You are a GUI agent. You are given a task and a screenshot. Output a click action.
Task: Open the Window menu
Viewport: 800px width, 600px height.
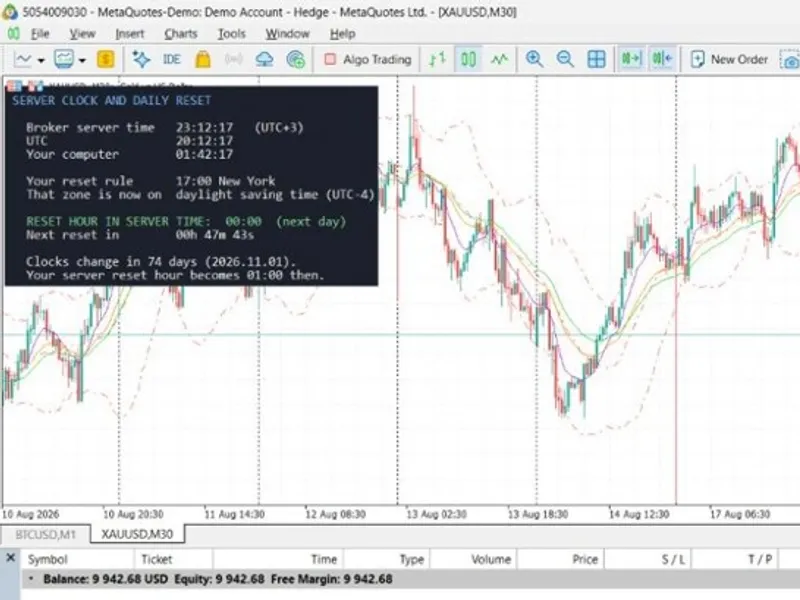click(287, 34)
